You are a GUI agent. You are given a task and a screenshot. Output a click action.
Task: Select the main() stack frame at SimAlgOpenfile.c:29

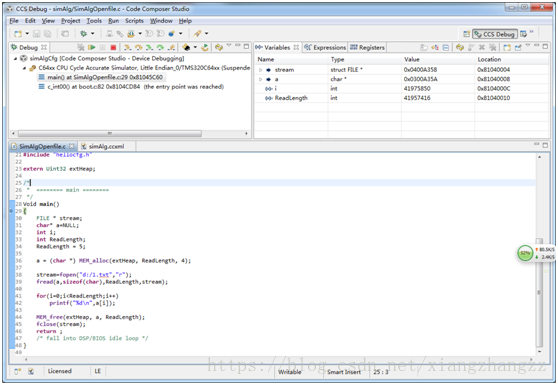pos(101,77)
